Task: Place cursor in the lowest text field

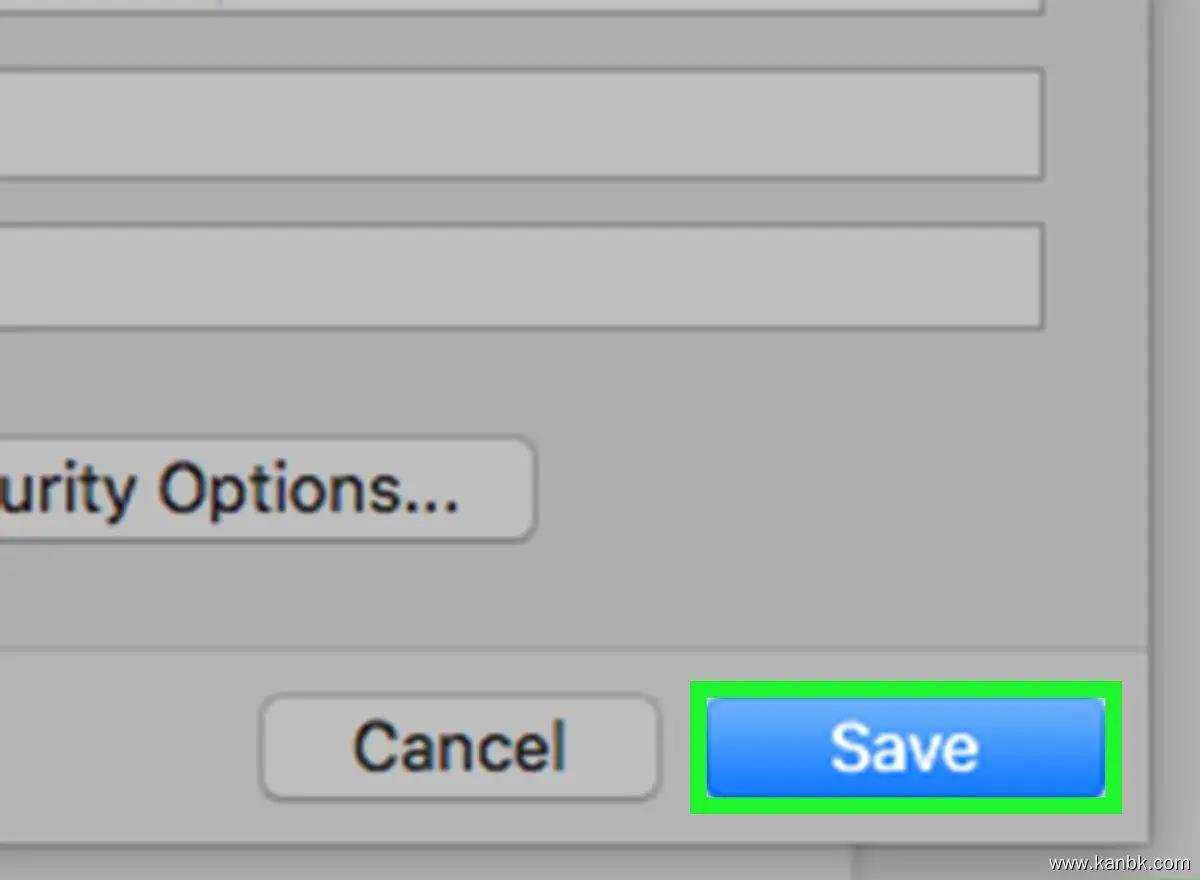Action: coord(520,277)
